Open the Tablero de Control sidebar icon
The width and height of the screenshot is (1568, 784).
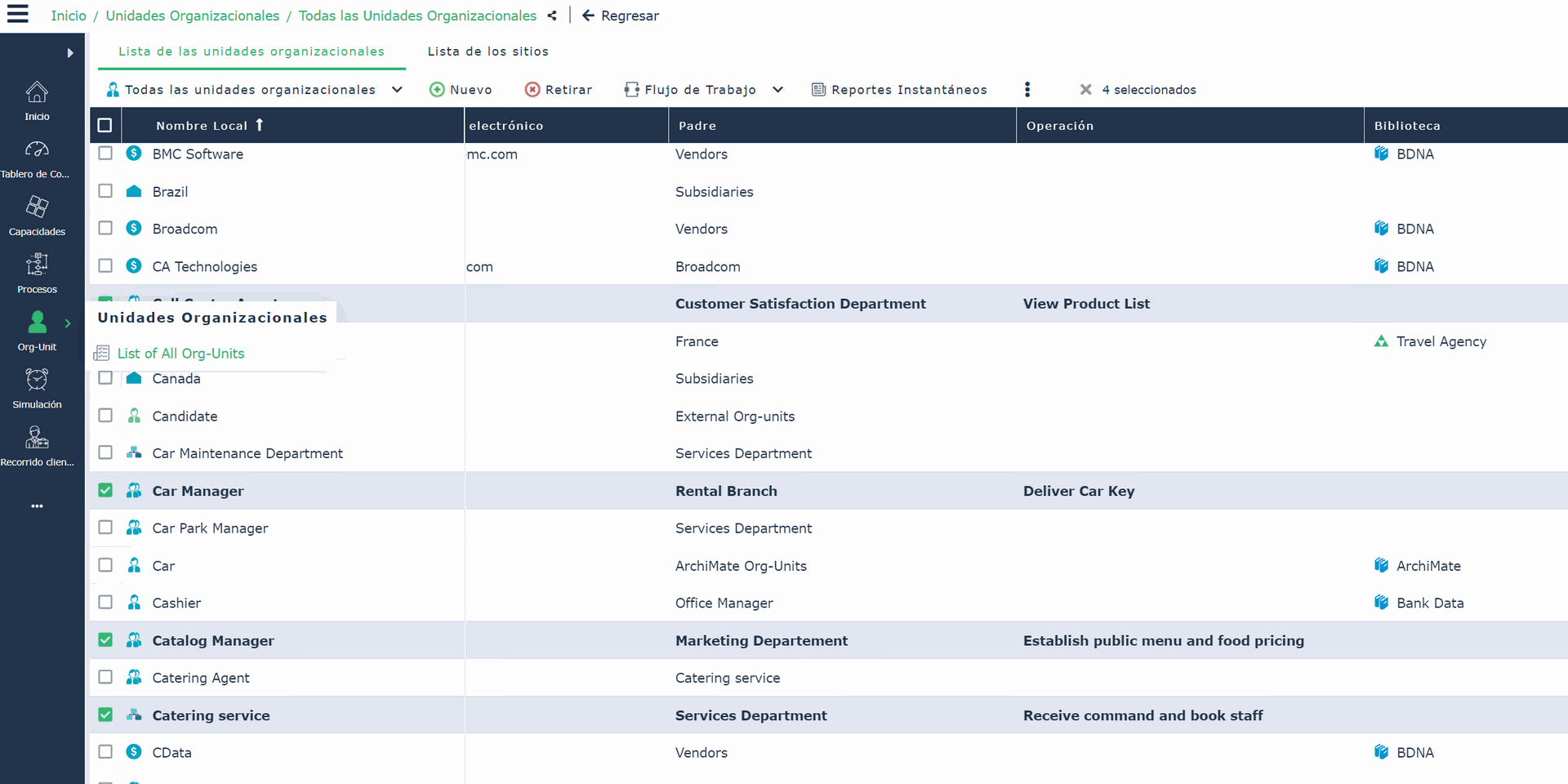36,158
